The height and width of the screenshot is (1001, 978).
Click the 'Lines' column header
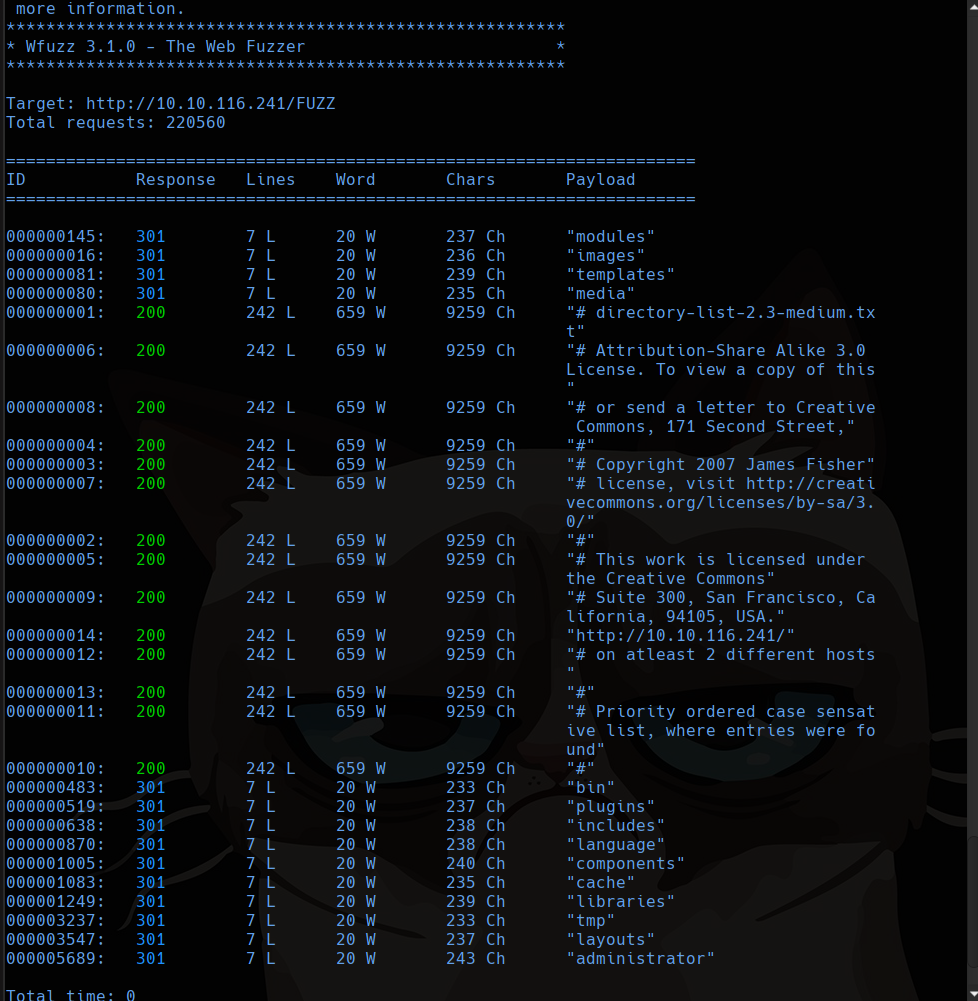pyautogui.click(x=271, y=179)
